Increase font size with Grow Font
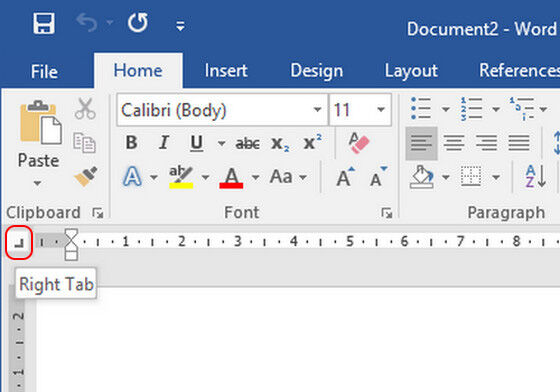 coord(345,177)
